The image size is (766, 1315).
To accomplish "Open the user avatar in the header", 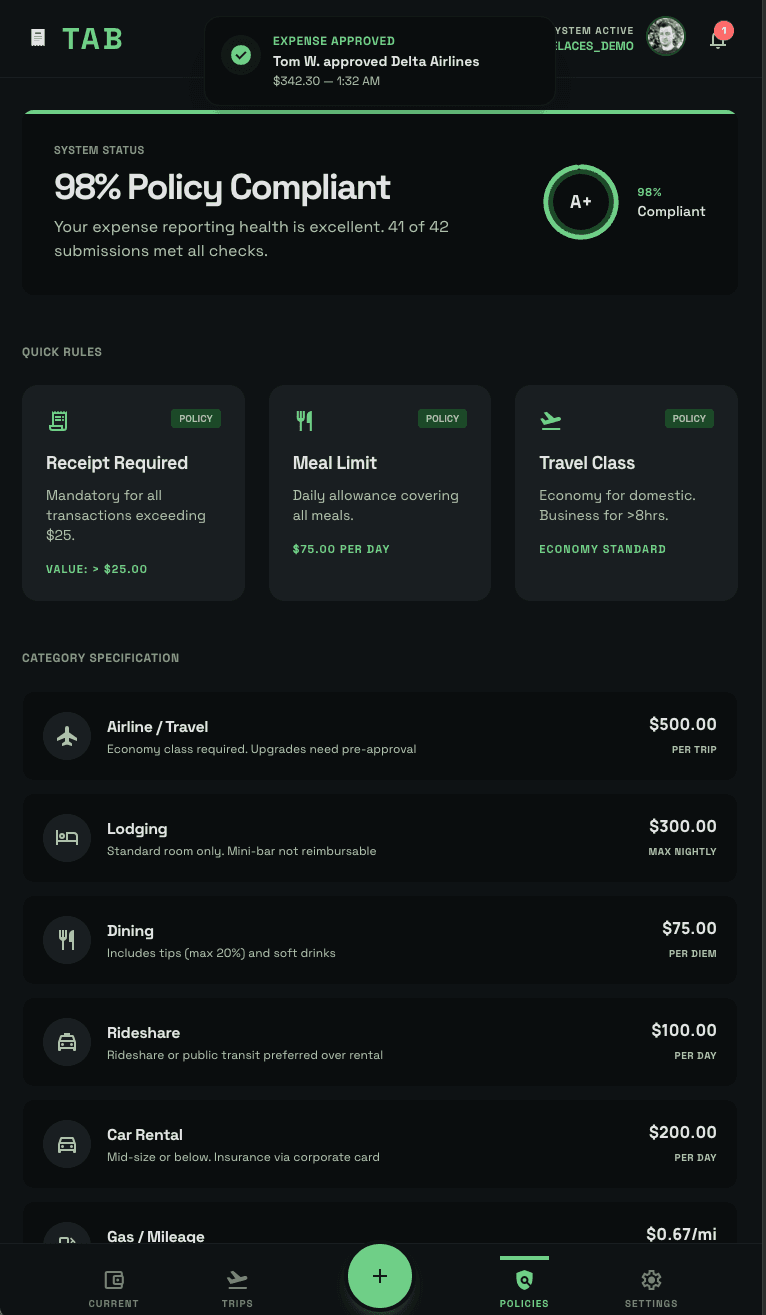I will pos(666,36).
